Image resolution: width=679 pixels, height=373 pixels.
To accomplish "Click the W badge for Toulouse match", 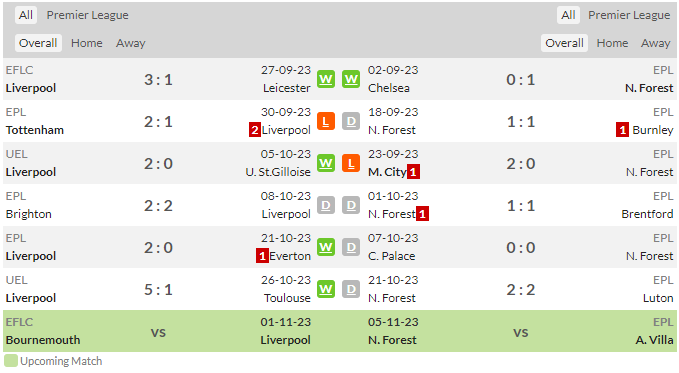I will click(326, 289).
